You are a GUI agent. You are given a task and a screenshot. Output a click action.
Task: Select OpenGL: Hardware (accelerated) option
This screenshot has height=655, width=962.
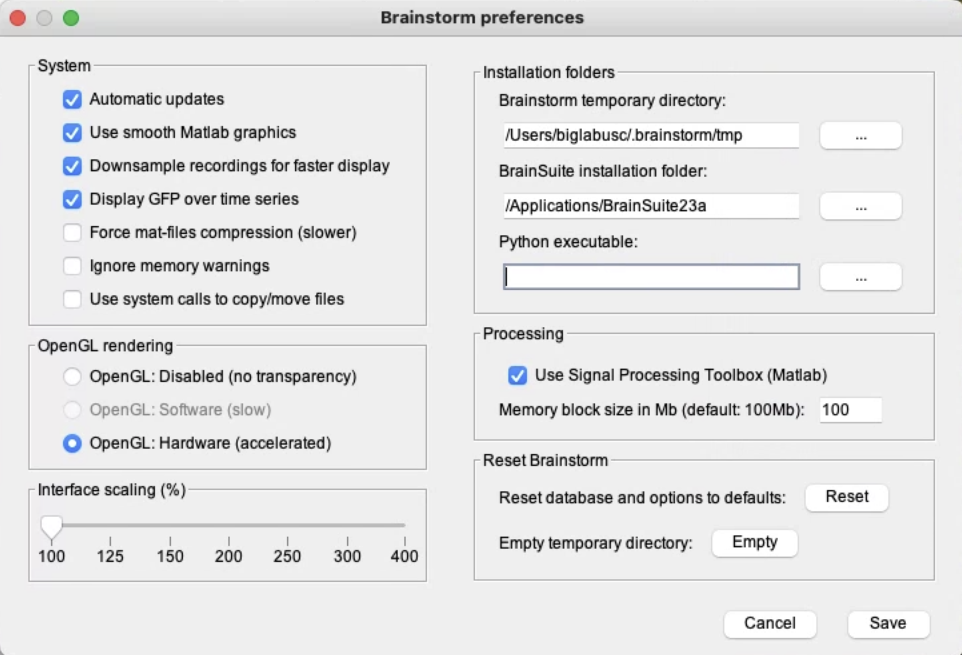point(72,443)
